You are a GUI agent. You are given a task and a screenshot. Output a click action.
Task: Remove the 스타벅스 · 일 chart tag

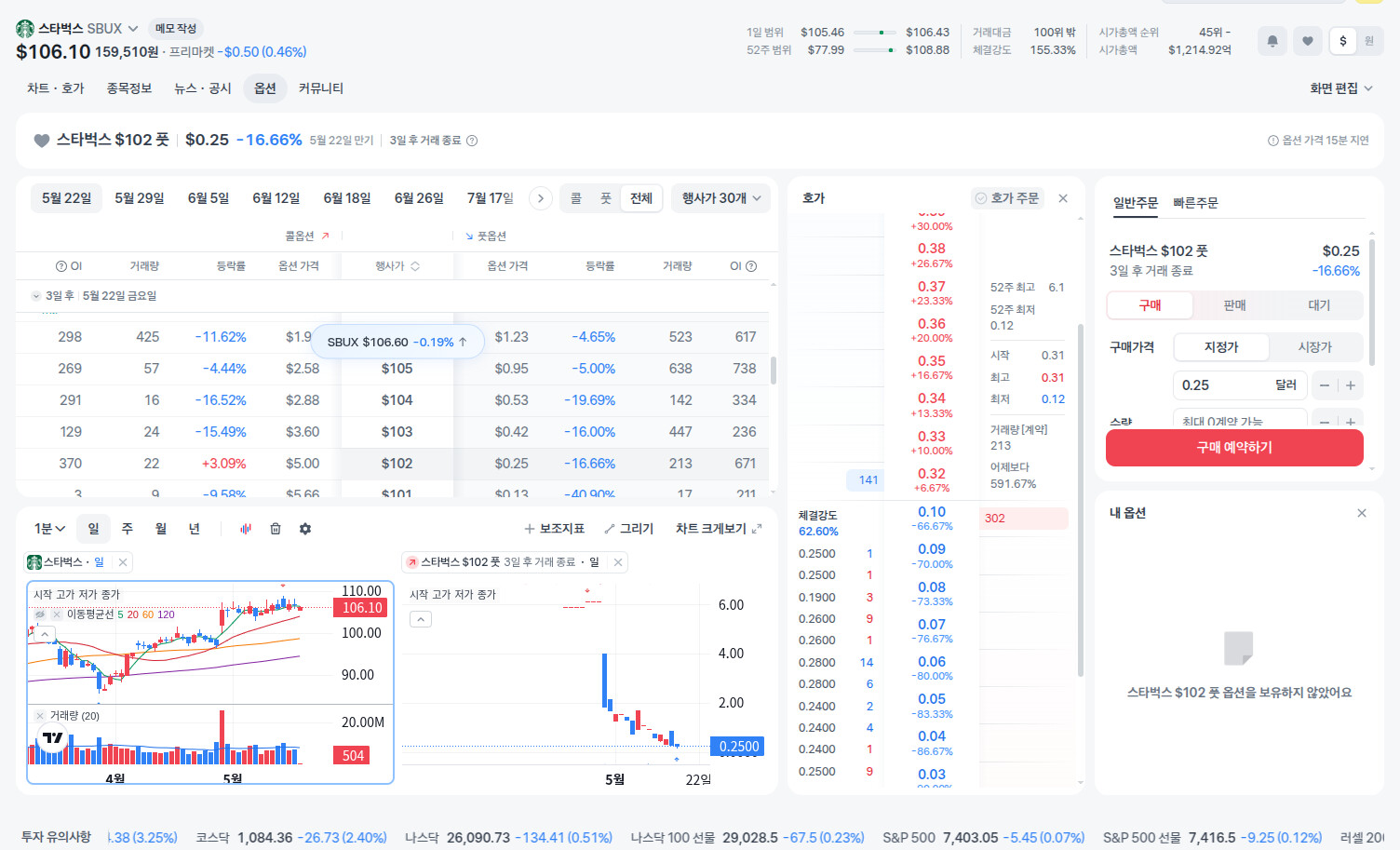tap(123, 562)
